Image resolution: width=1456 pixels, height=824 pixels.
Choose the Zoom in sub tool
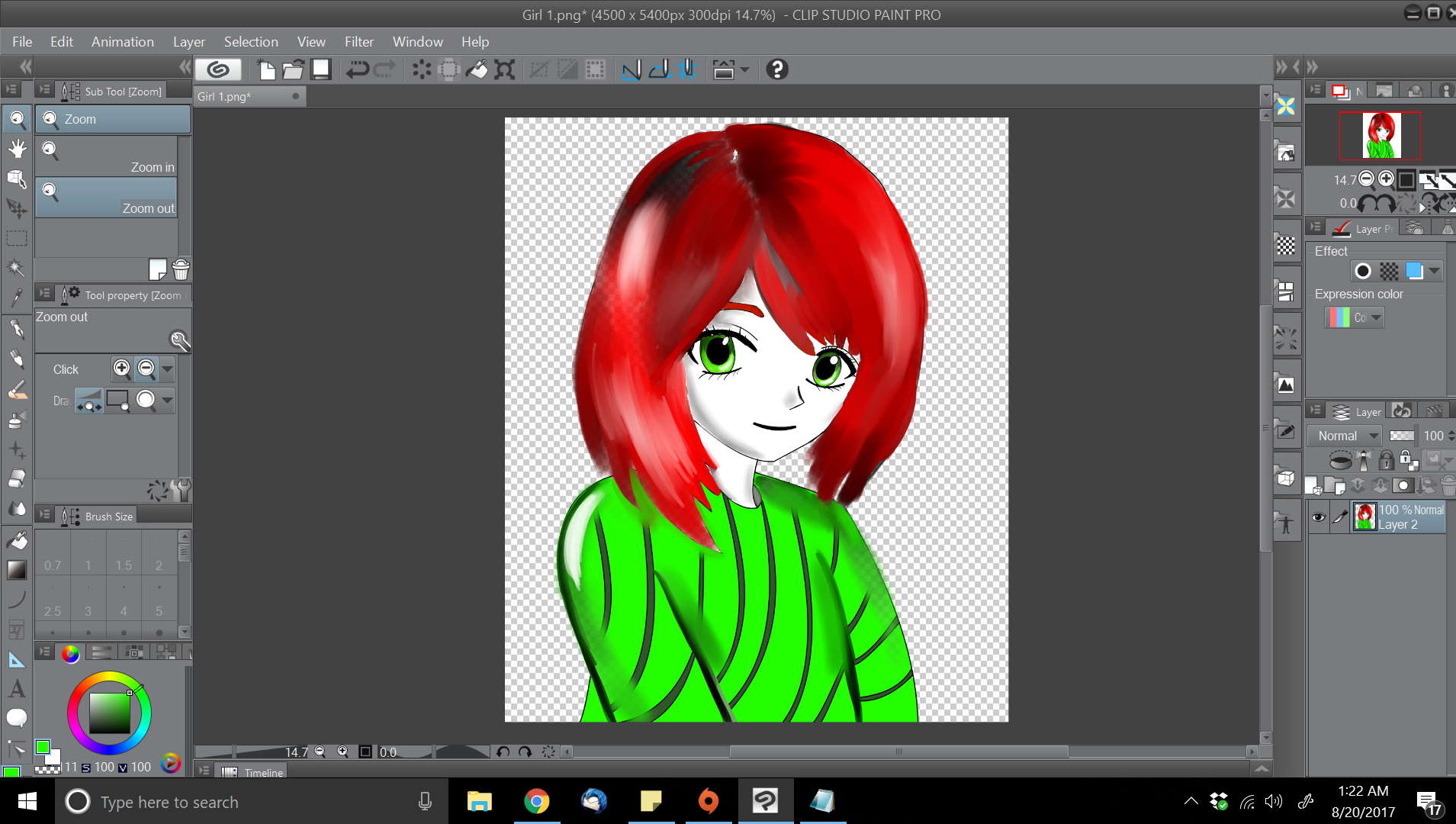click(x=107, y=156)
